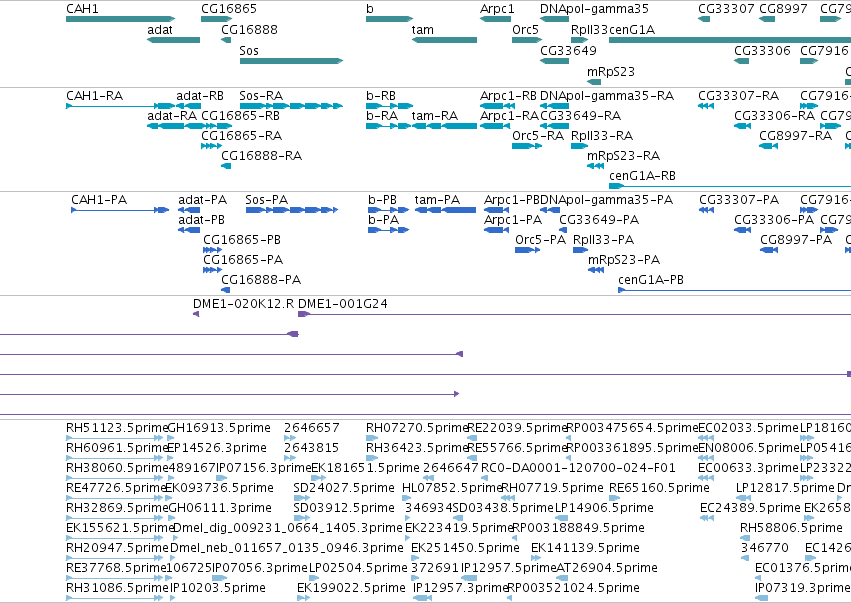Click the "CG33306-RA" transcript label
This screenshot has width=851, height=603.
pos(774,116)
